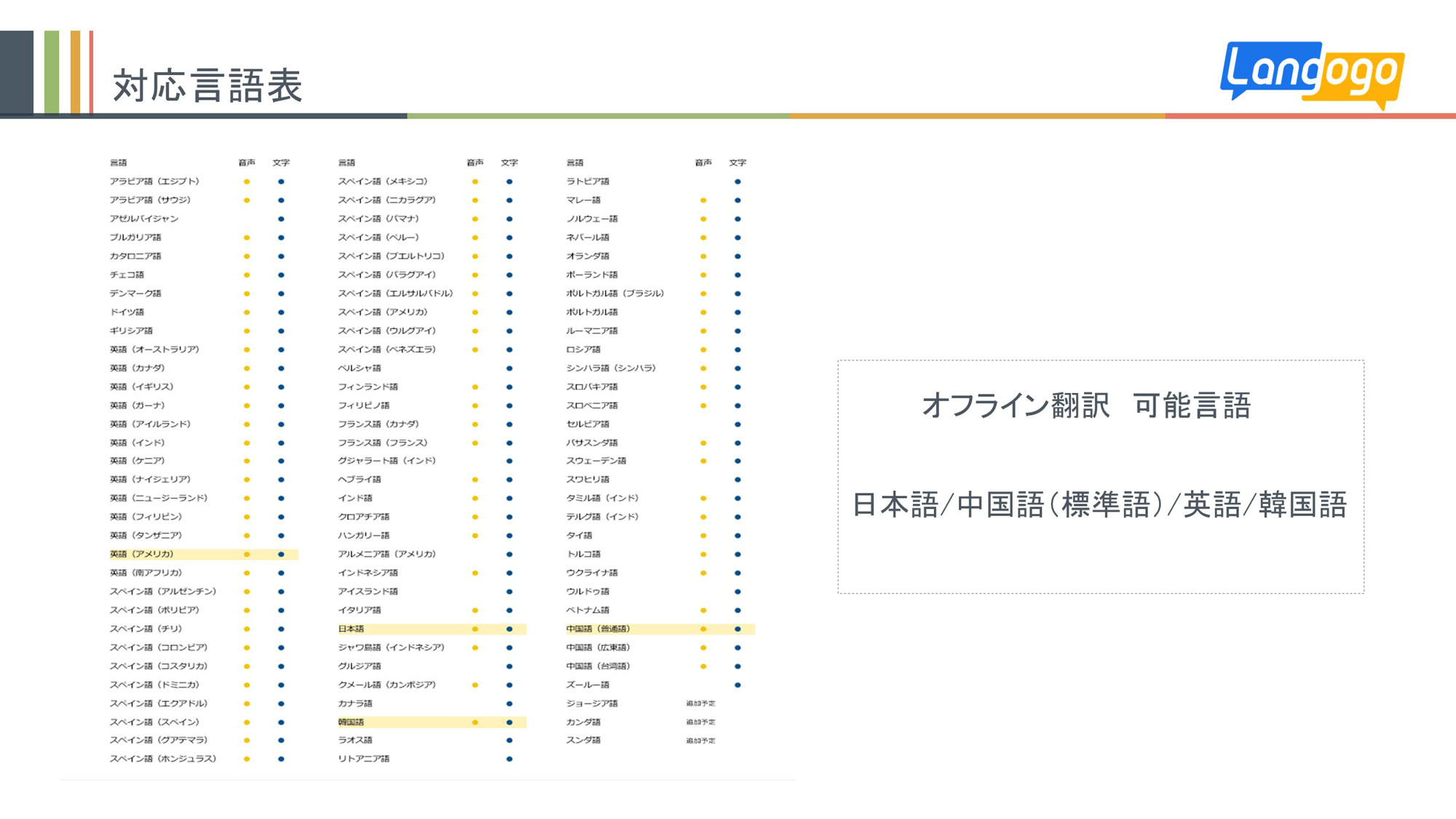Click the 追加予定 note beside カンダ語
The height and width of the screenshot is (819, 1456).
tap(700, 722)
